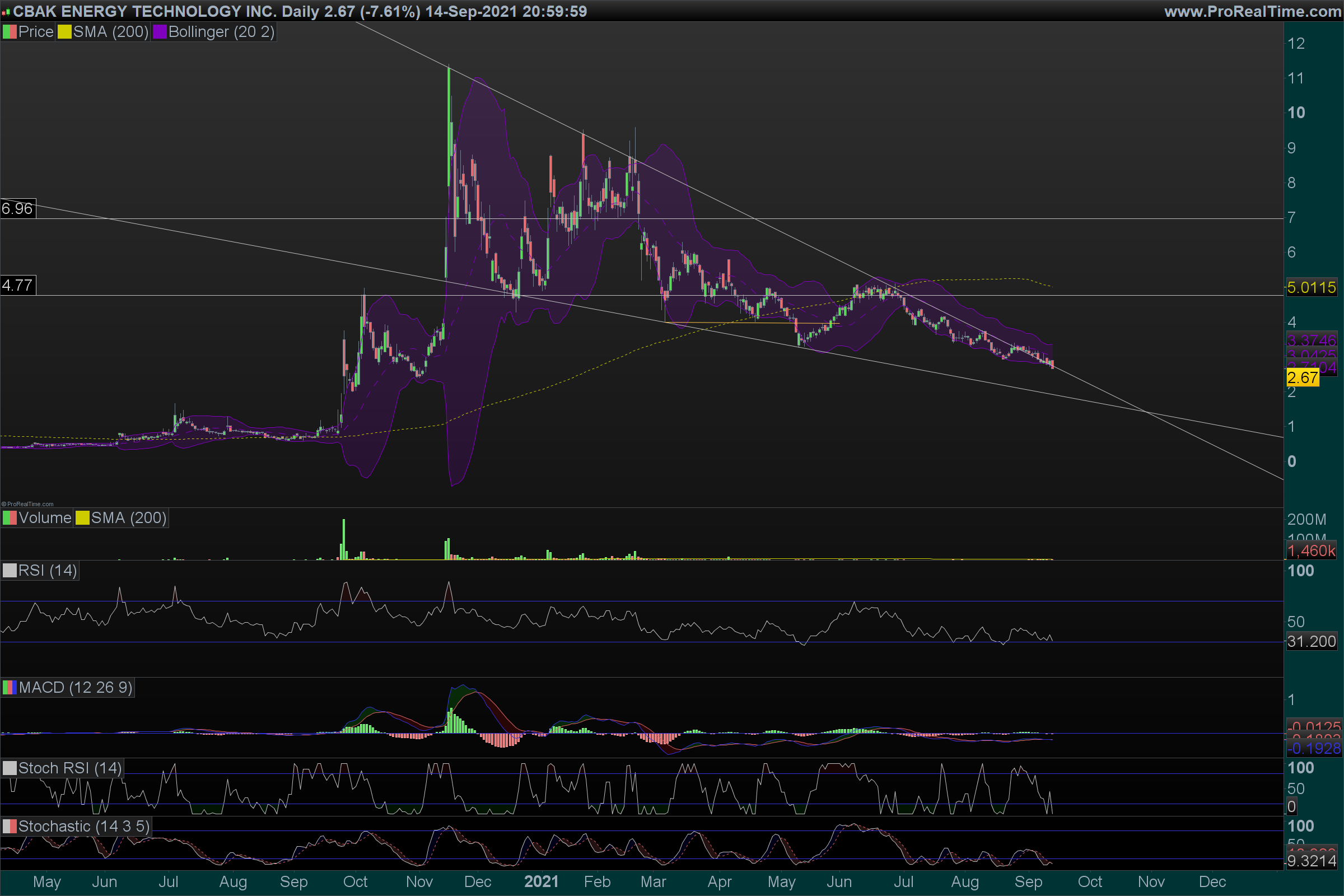The height and width of the screenshot is (896, 1344).
Task: Open the www.ProRealTime.com link
Action: click(x=1252, y=11)
